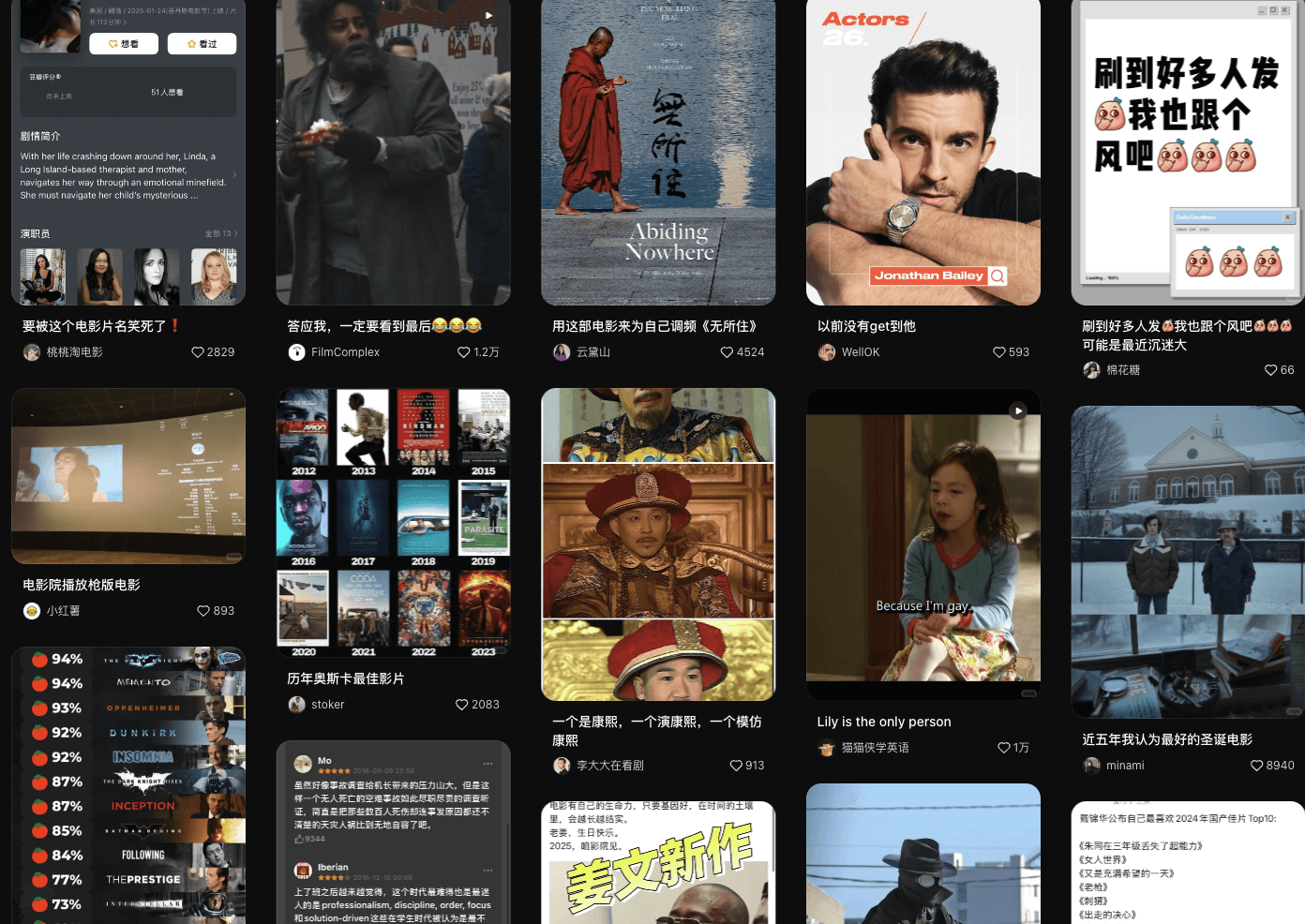Open the Because I'm gay video cover
This screenshot has height=924, width=1305.
tap(923, 544)
